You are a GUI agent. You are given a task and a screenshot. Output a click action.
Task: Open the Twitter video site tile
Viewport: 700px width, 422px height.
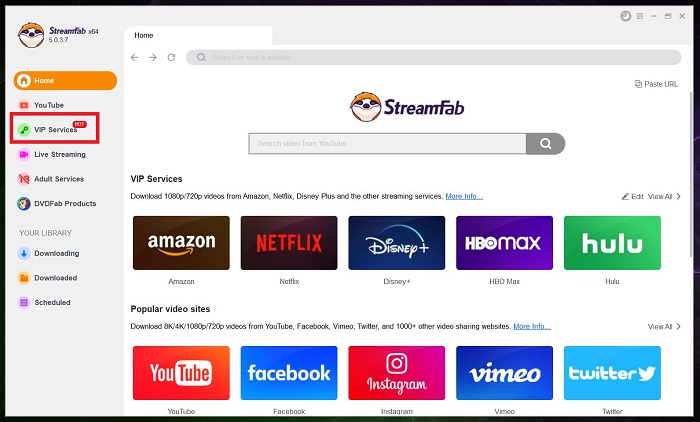(x=612, y=373)
